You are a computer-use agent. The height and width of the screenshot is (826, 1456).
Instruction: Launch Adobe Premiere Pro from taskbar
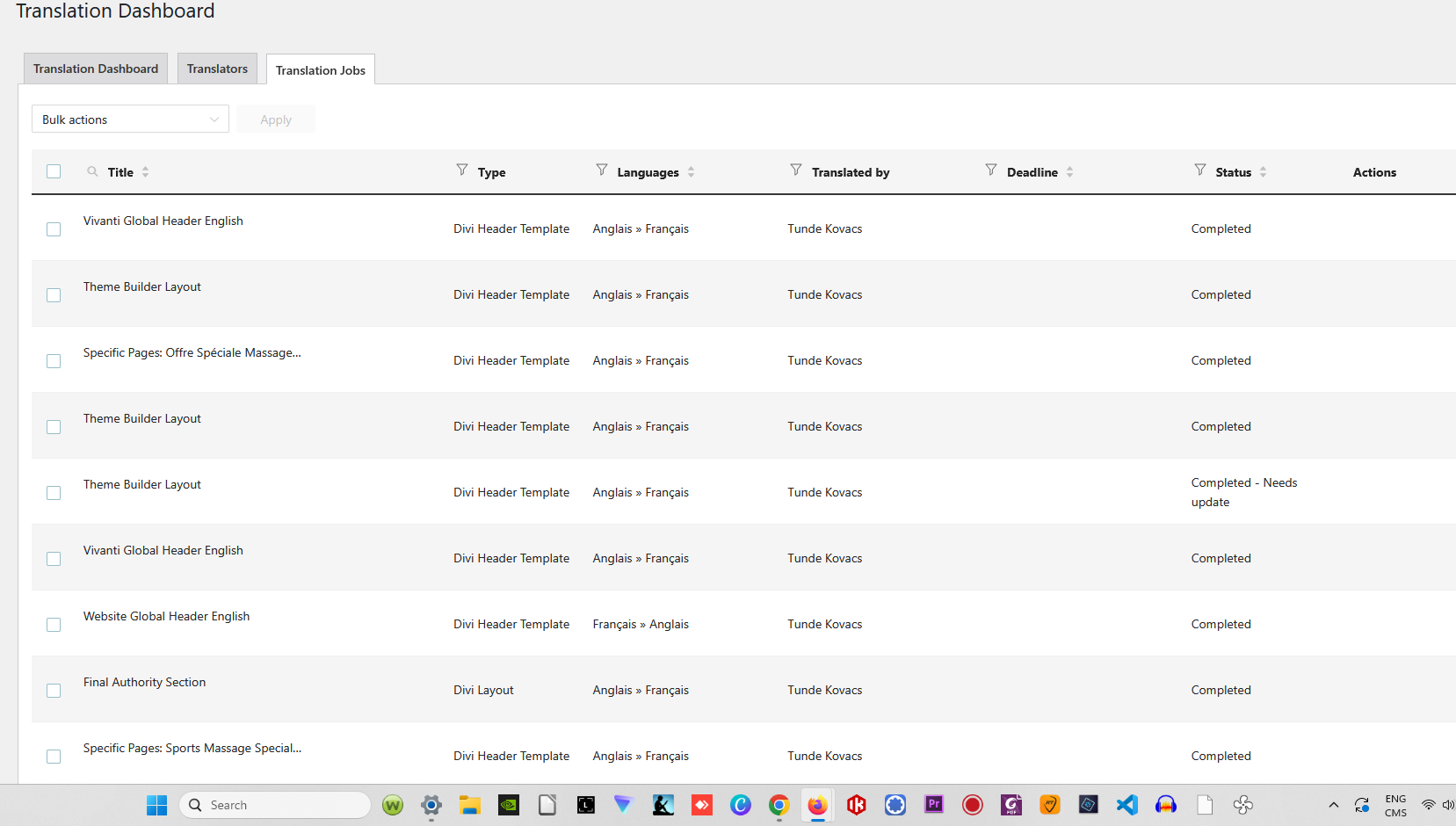click(x=933, y=805)
